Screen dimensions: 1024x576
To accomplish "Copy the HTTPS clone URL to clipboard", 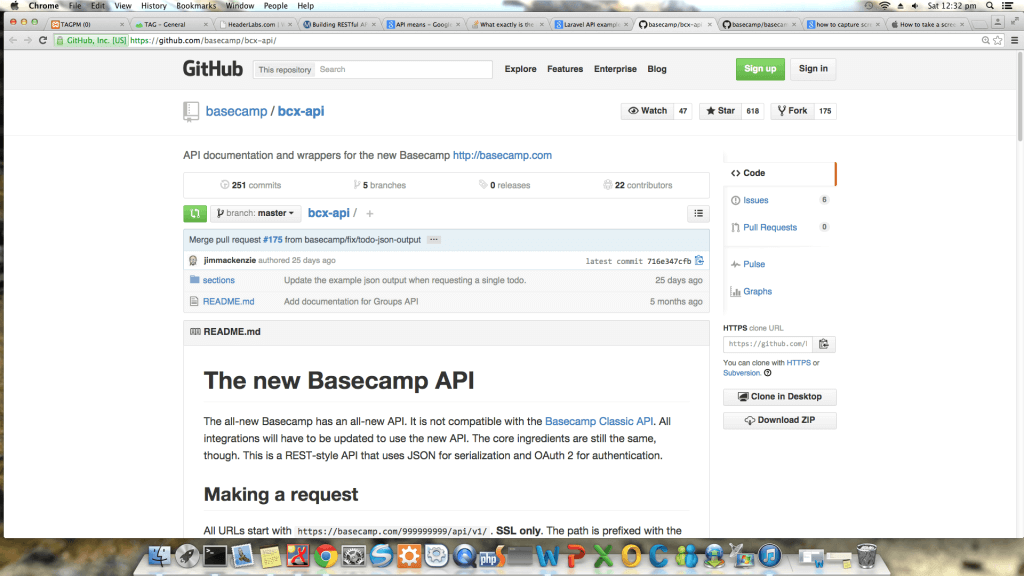I will tap(824, 344).
